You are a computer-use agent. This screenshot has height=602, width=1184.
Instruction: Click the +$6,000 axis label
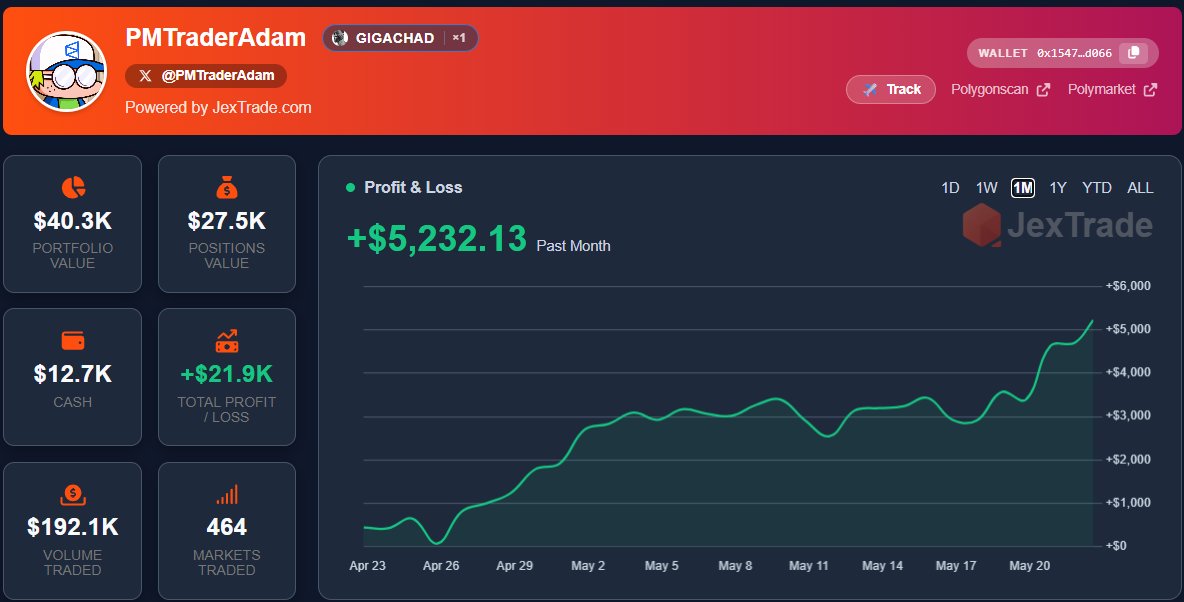point(1128,286)
